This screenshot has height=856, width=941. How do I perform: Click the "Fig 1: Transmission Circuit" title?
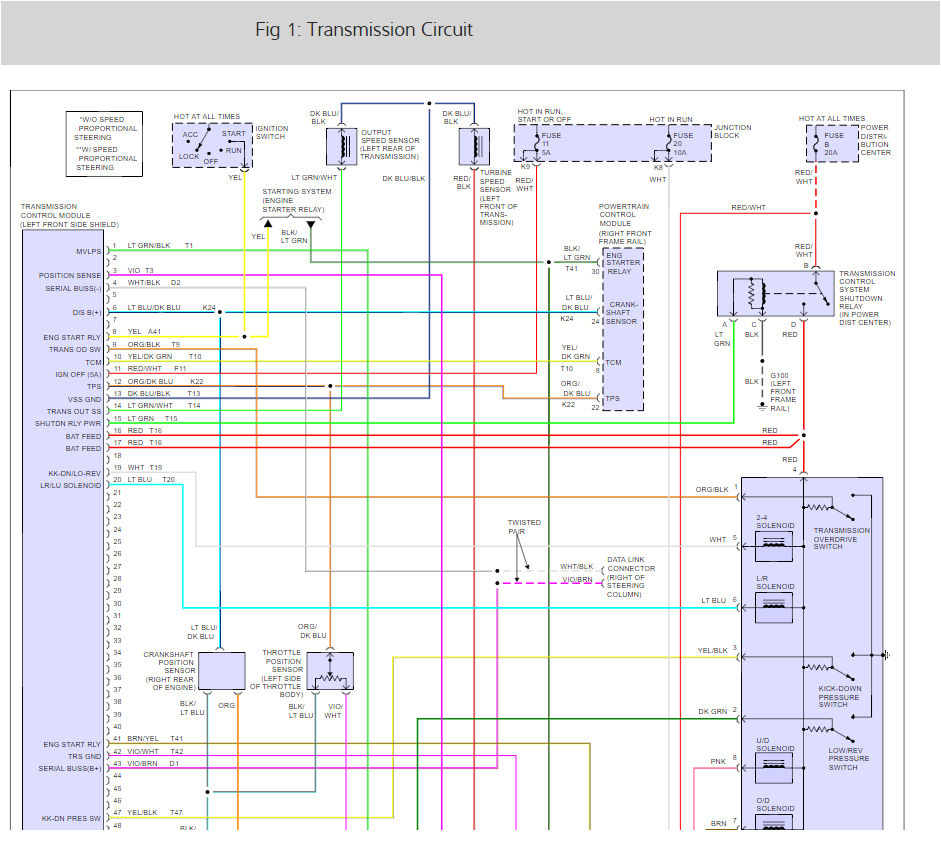[364, 30]
